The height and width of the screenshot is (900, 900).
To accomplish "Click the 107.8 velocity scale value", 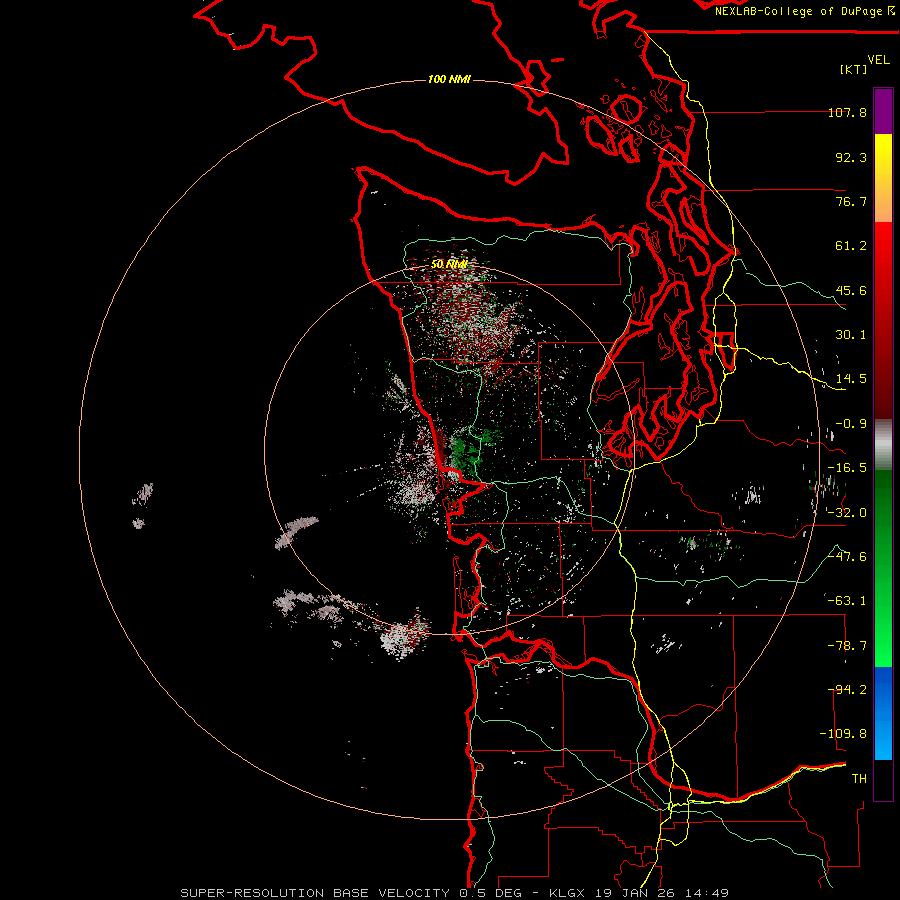I will (x=847, y=112).
